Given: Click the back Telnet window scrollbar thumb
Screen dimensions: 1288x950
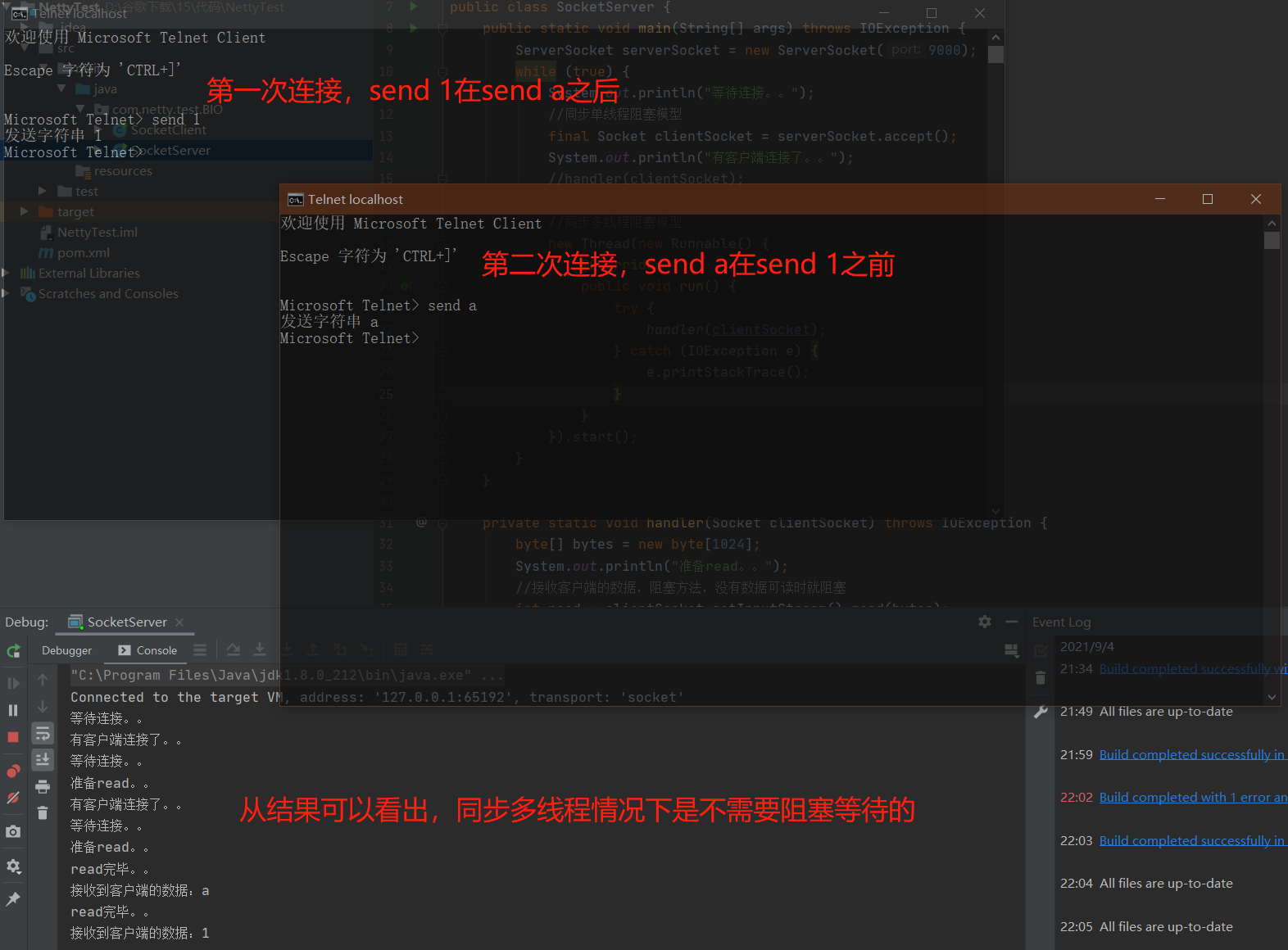Looking at the screenshot, I should [x=995, y=55].
